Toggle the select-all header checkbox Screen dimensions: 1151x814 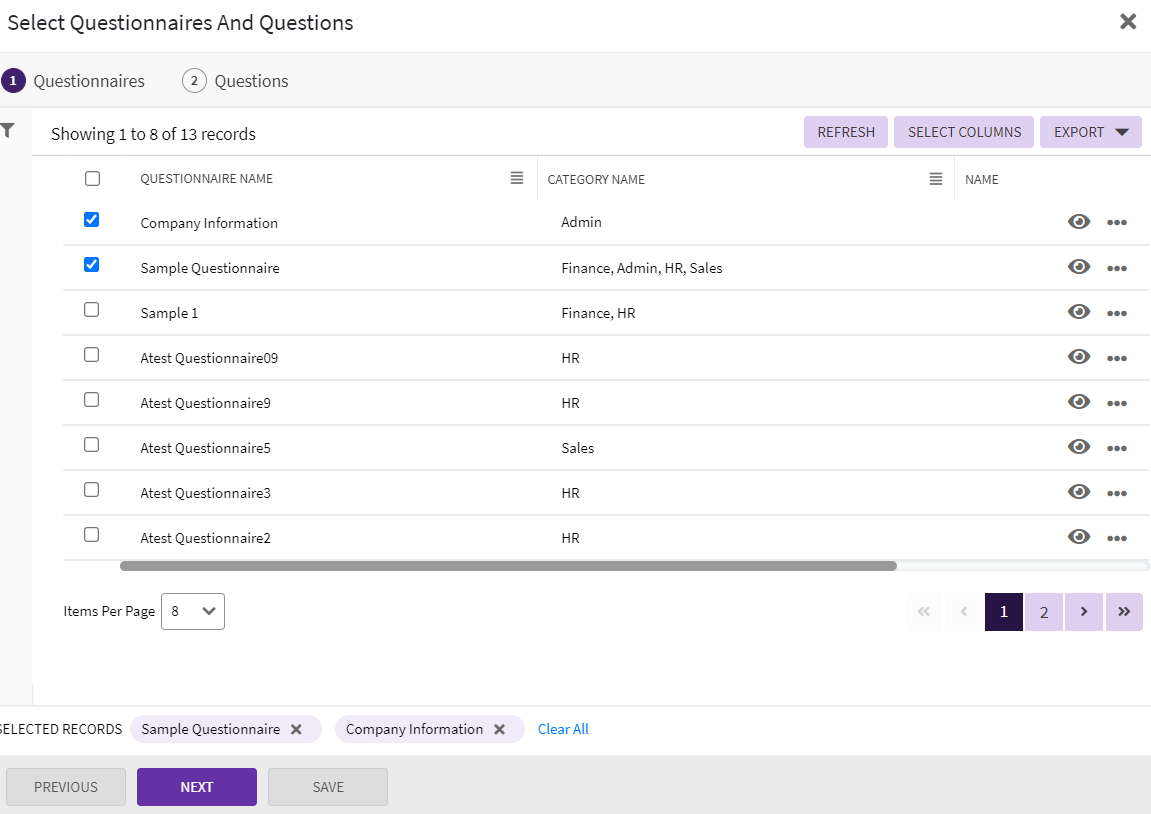click(x=93, y=179)
